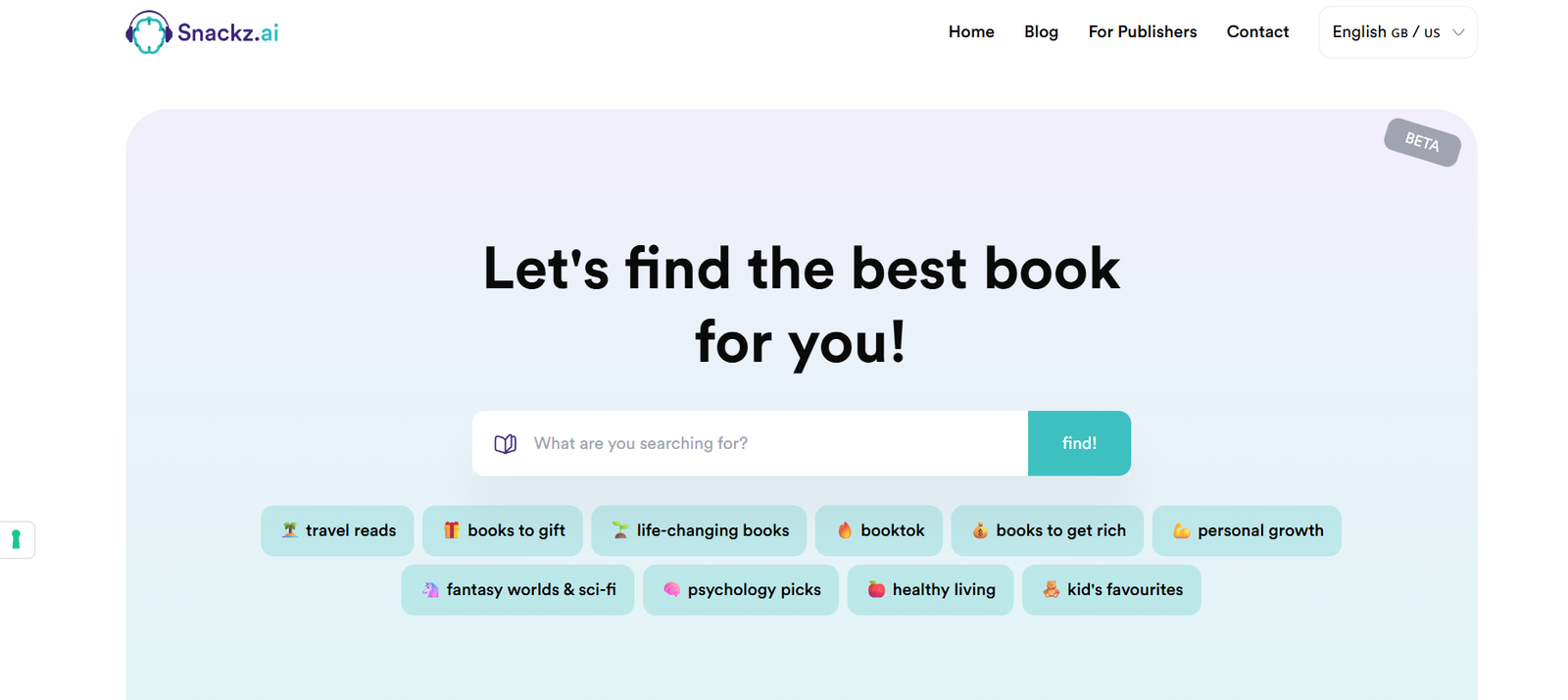Open the English GB / US language dropdown
Screen dimensions: 1568x700
[1386, 32]
